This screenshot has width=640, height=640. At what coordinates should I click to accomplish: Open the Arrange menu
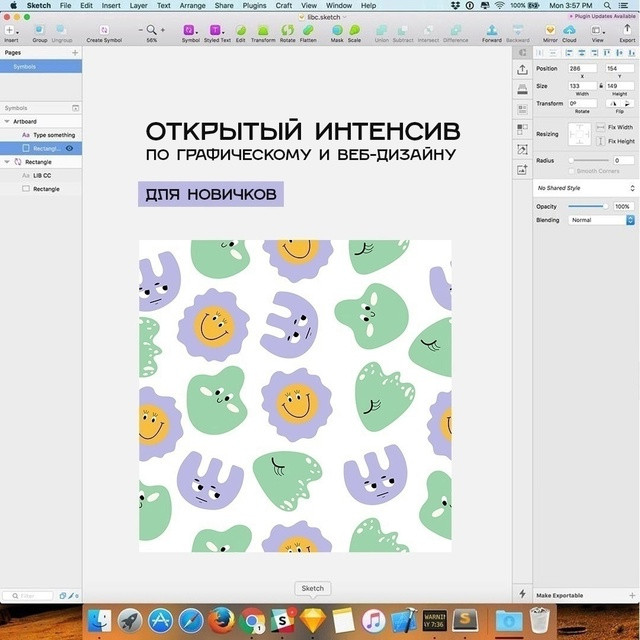192,5
